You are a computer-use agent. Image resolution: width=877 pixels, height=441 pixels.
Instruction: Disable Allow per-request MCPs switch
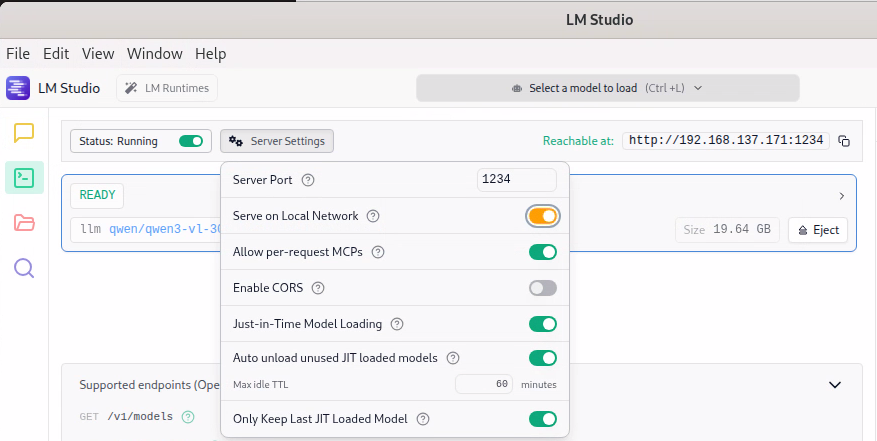(543, 252)
